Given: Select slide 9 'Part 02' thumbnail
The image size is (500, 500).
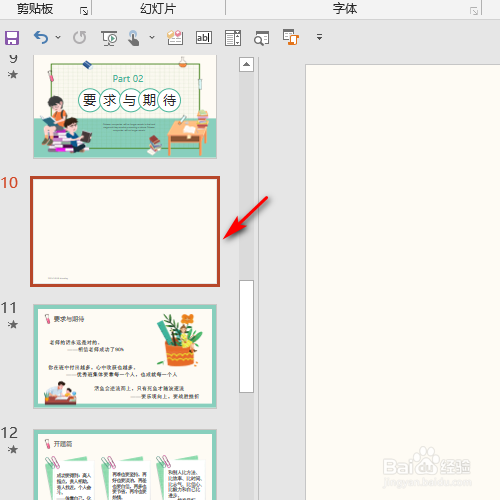Looking at the screenshot, I should point(125,106).
